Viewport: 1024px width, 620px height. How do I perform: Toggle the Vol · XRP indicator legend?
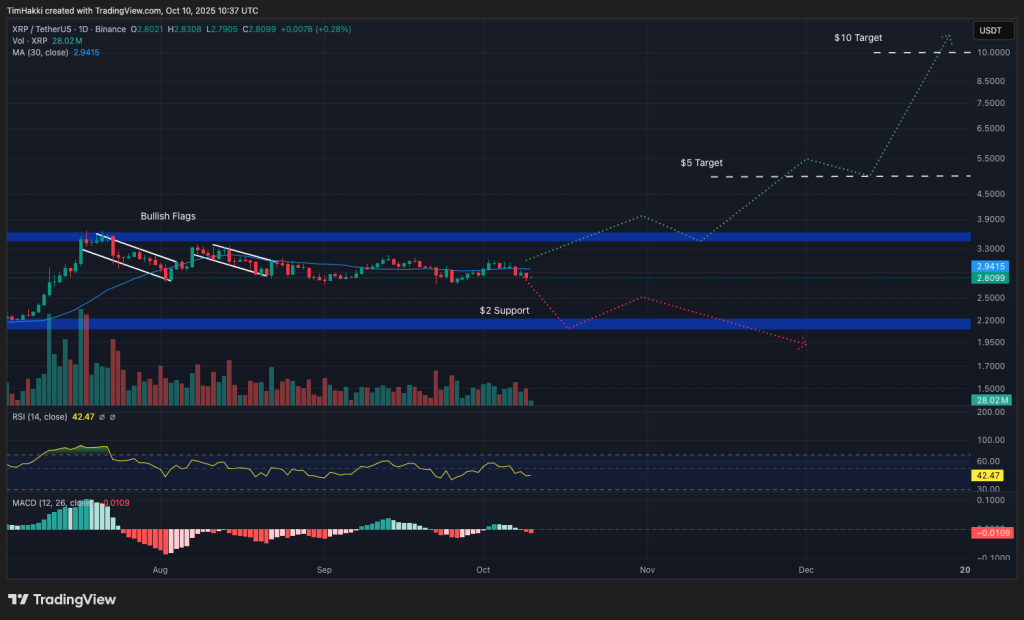click(30, 41)
